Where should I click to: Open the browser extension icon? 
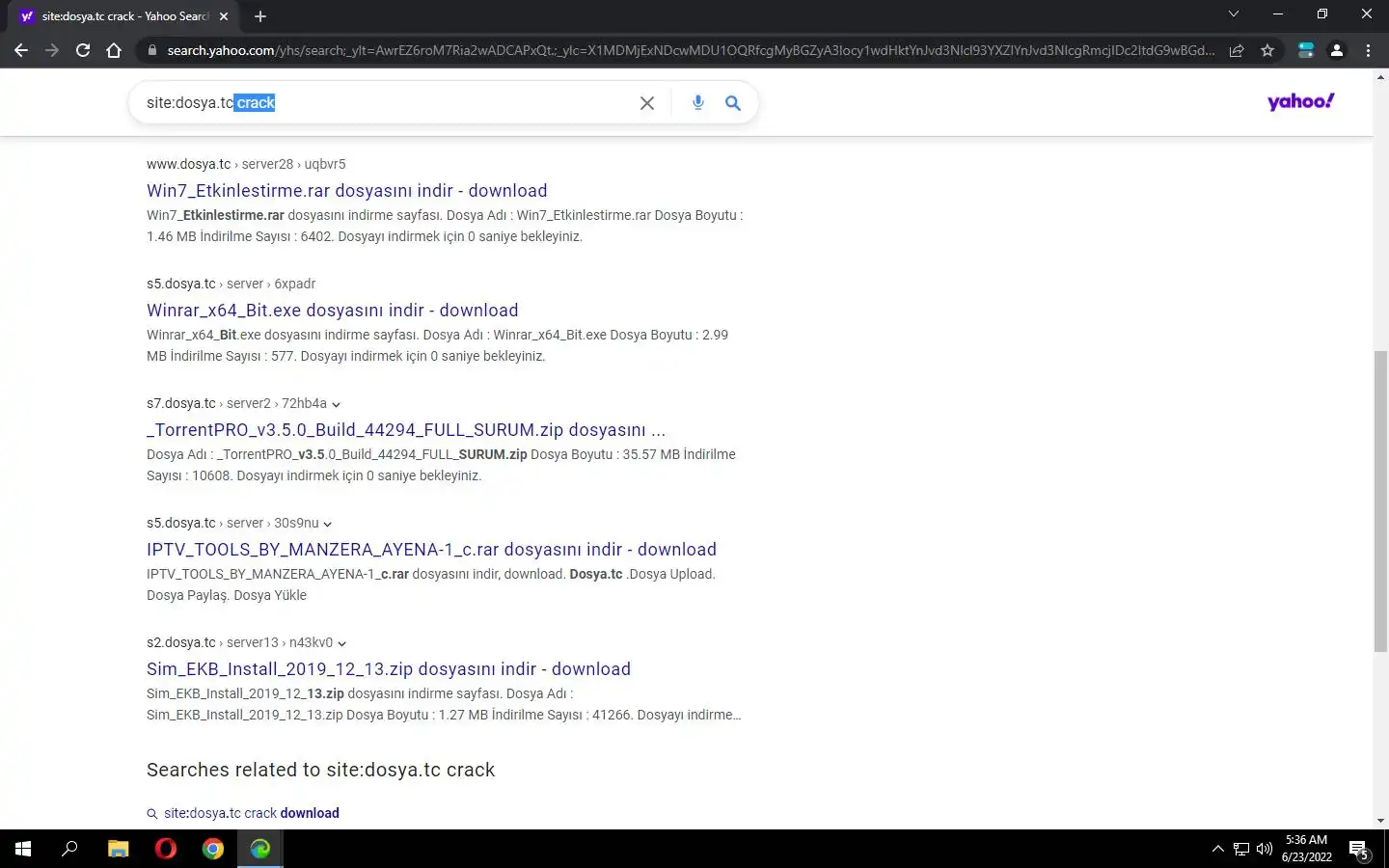[1306, 50]
